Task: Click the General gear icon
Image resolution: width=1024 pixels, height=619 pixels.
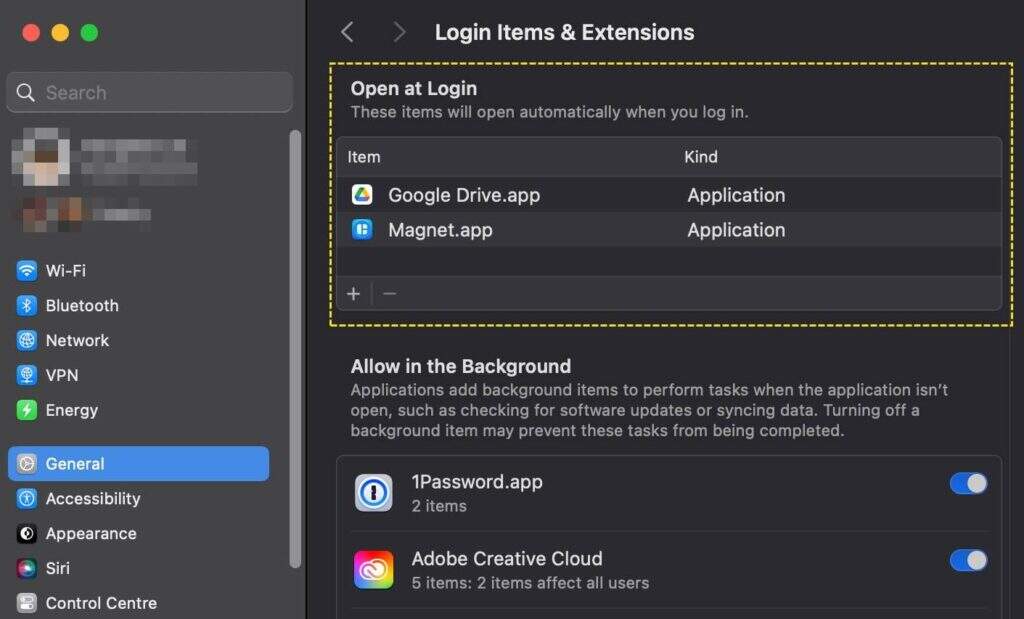Action: click(27, 464)
